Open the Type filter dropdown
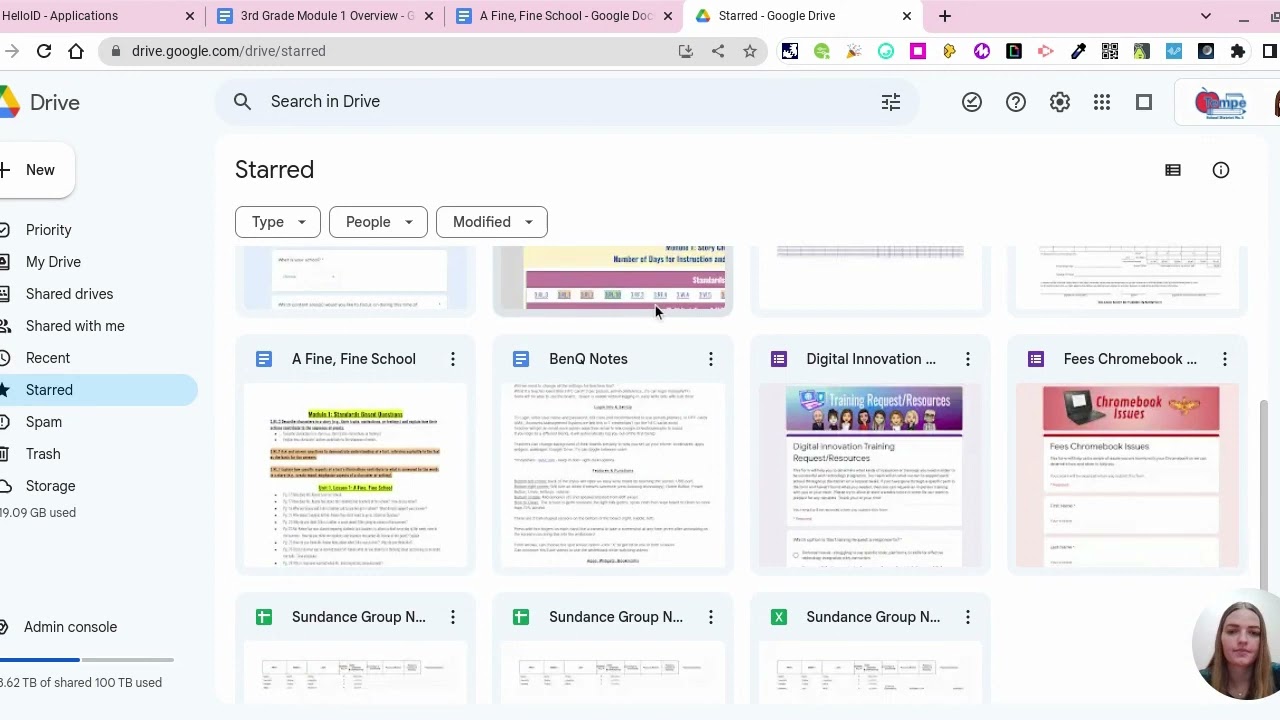The width and height of the screenshot is (1280, 720). coord(278,222)
